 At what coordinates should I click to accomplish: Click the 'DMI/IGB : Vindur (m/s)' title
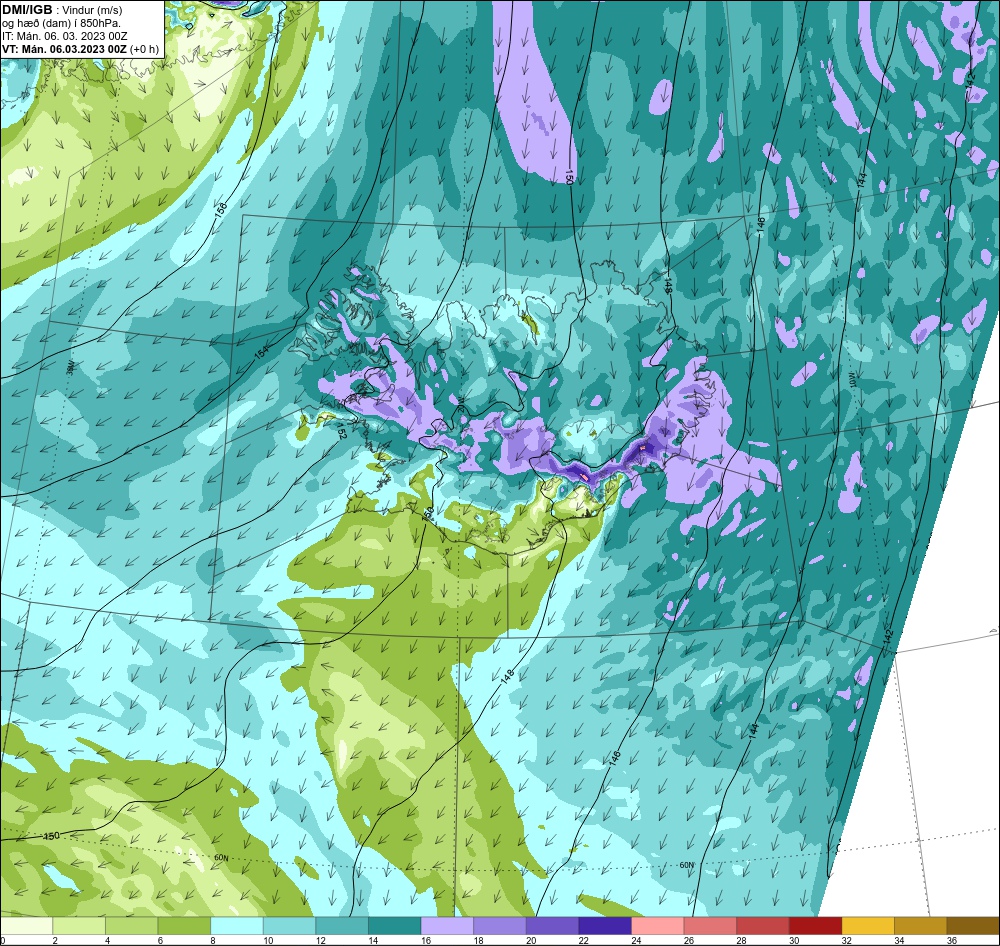click(x=62, y=10)
